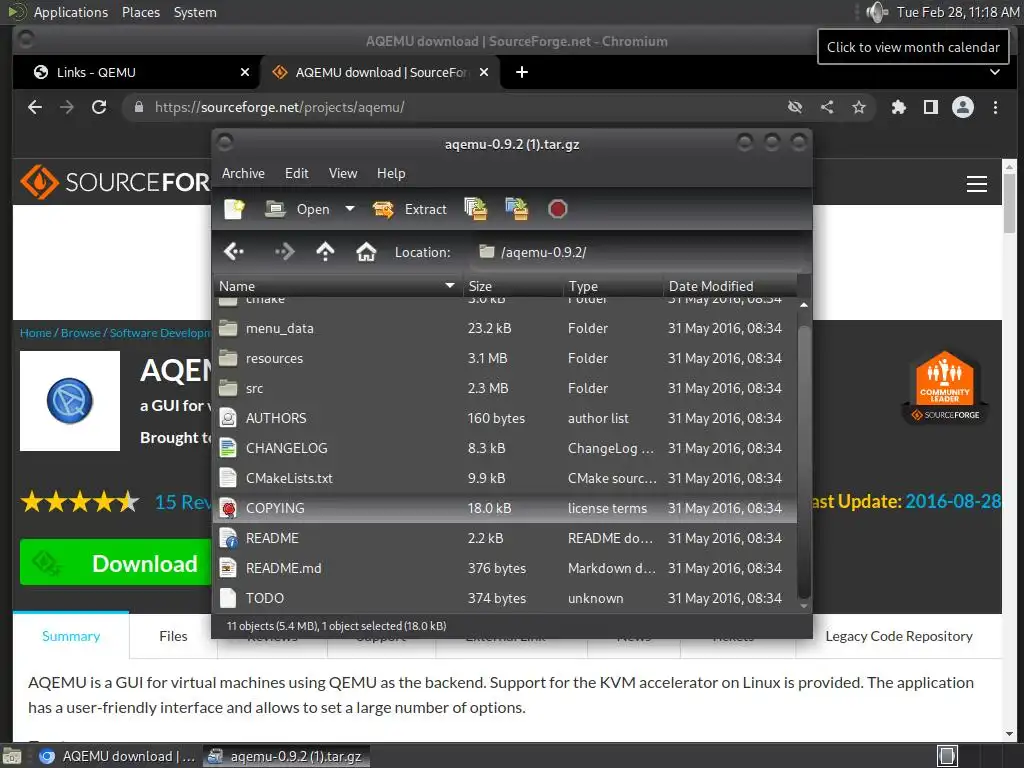Sort files by Size column
The height and width of the screenshot is (768, 1024).
[x=511, y=286]
